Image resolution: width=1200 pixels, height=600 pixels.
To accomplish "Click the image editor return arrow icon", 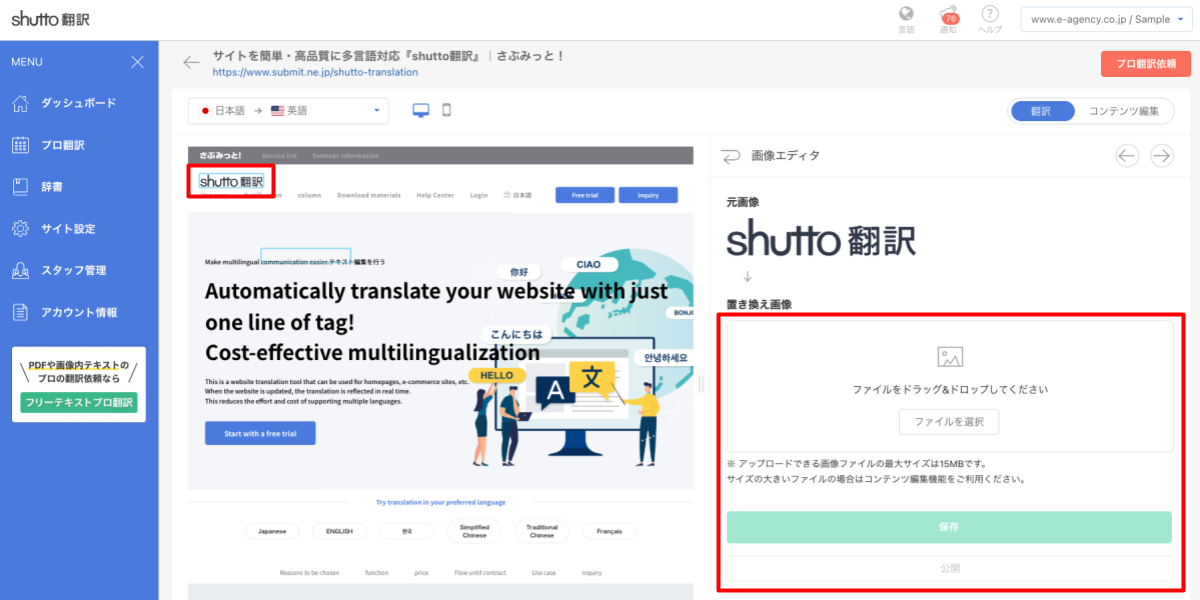I will [731, 156].
